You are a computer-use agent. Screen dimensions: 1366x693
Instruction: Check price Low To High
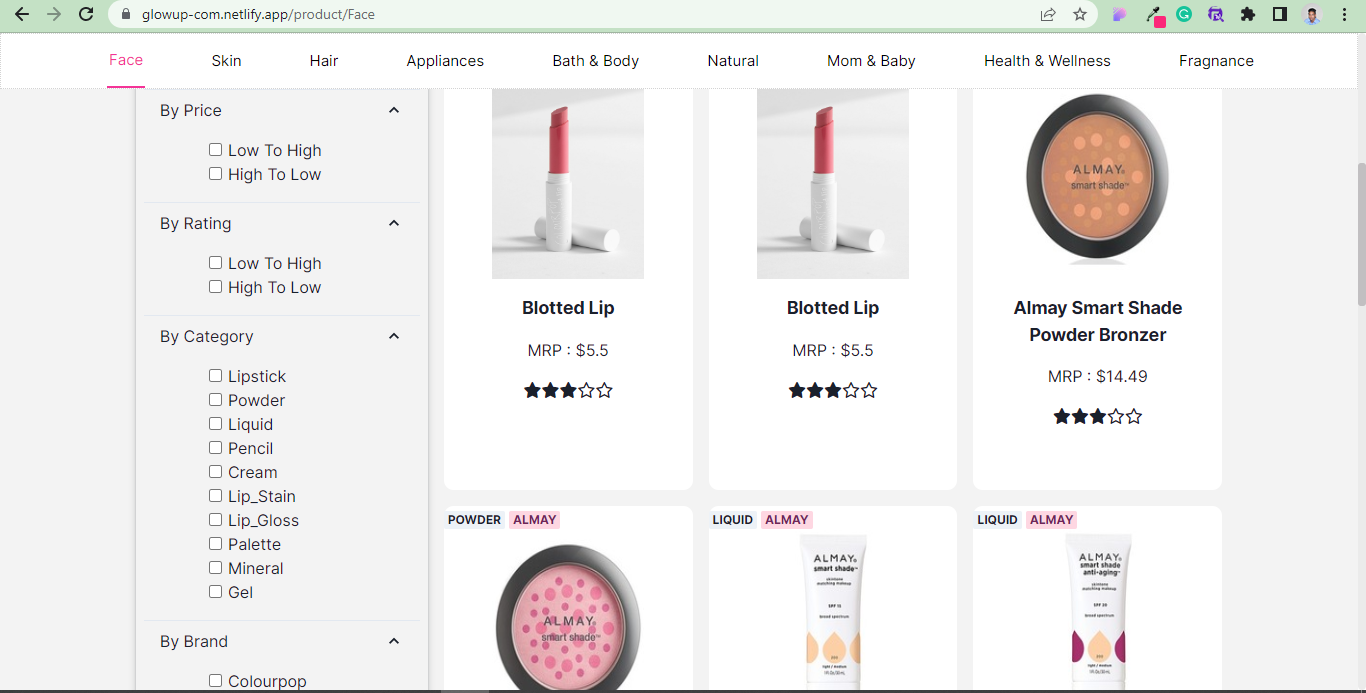pyautogui.click(x=215, y=149)
